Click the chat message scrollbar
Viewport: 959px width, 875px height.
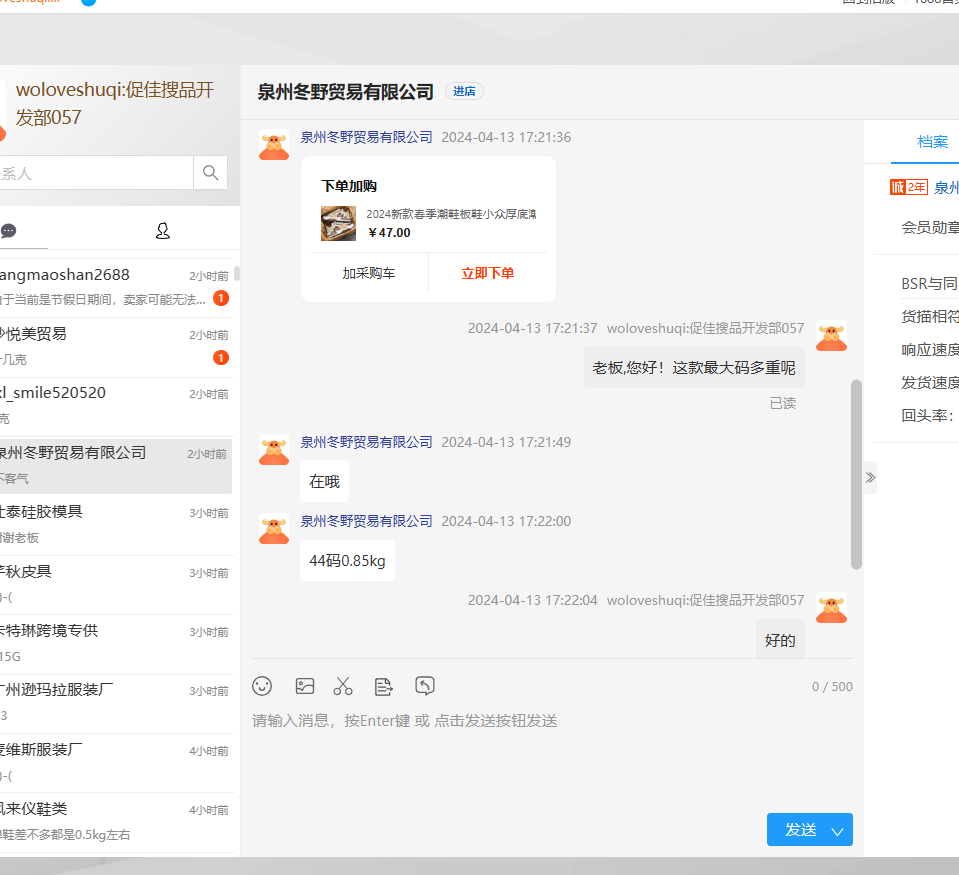[856, 475]
